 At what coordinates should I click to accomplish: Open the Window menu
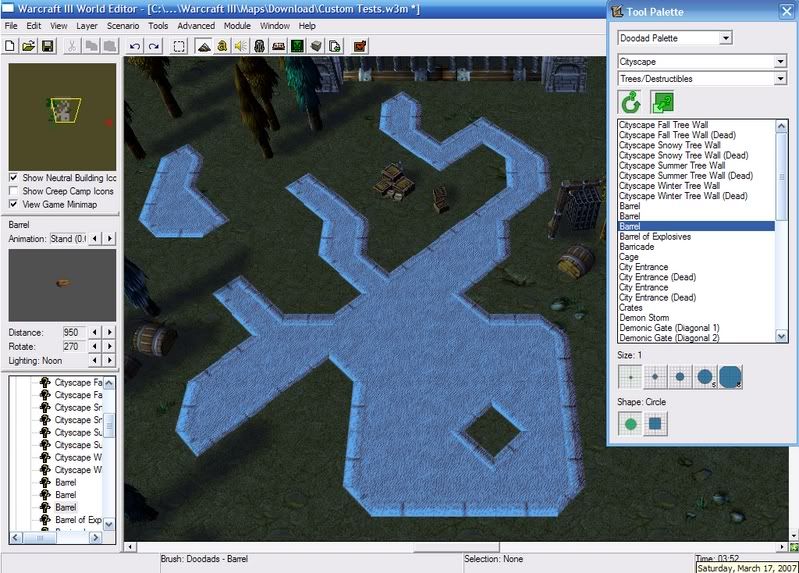[x=275, y=26]
